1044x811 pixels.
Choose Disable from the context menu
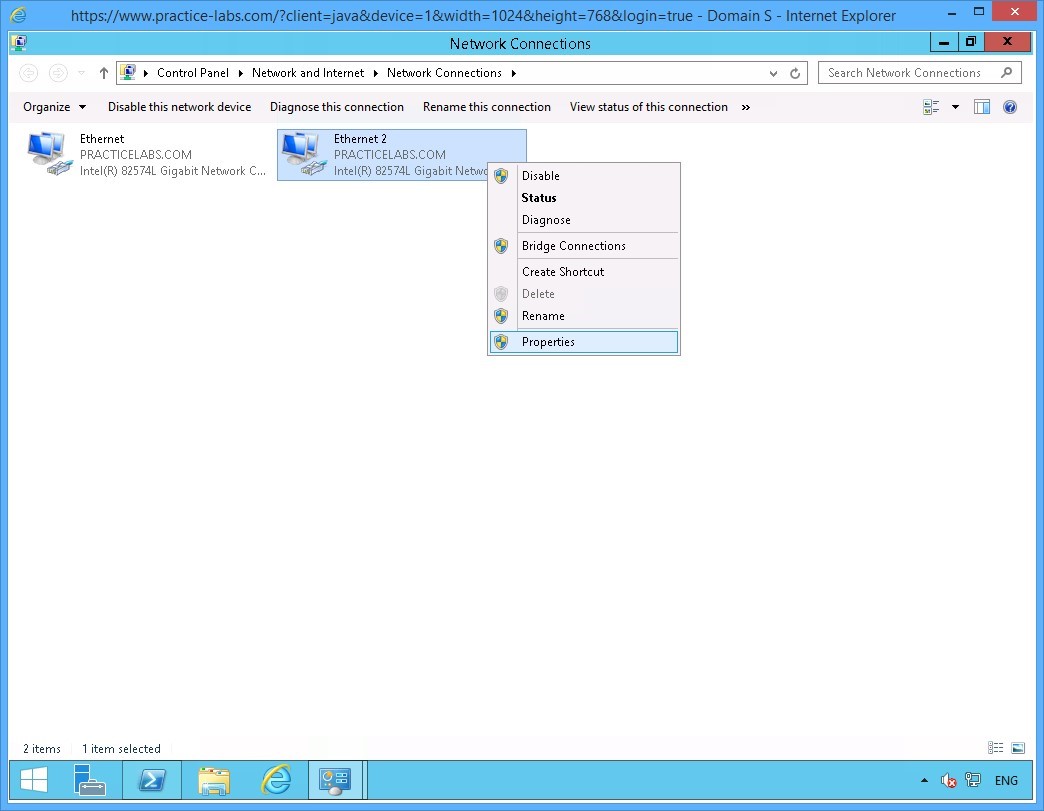click(540, 176)
